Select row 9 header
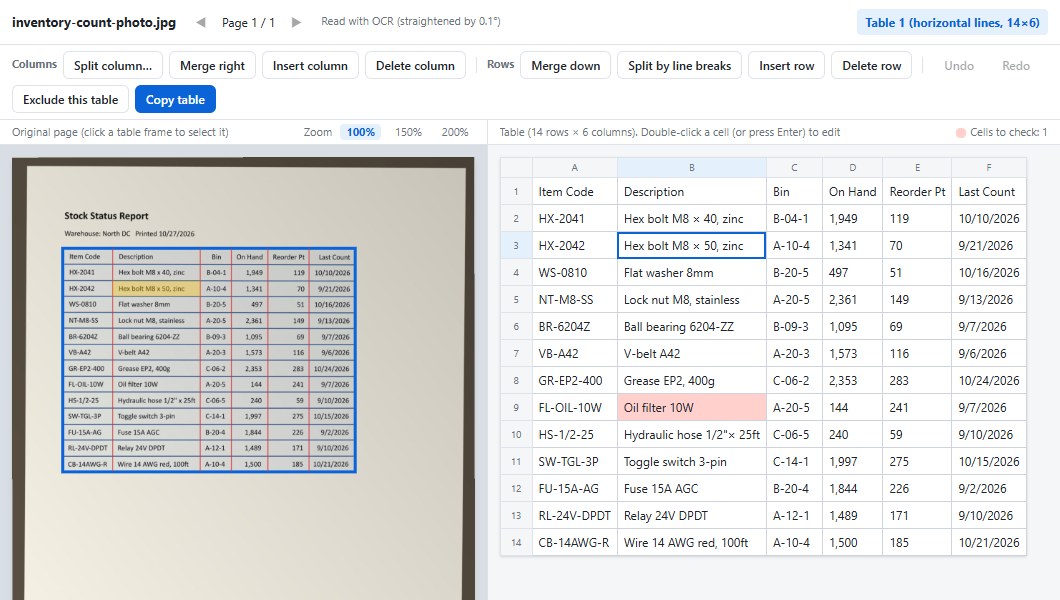Viewport: 1060px width, 600px height. coord(516,407)
